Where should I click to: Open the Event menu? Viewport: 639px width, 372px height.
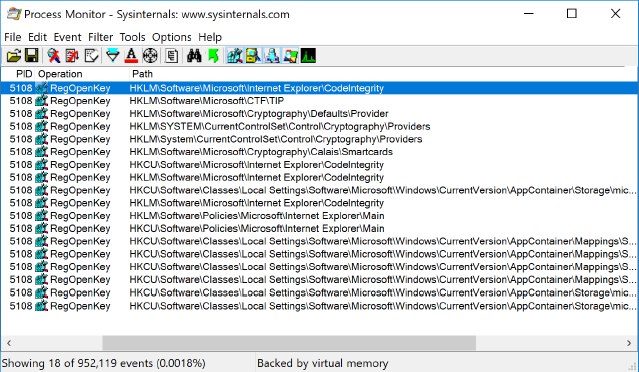pos(68,37)
